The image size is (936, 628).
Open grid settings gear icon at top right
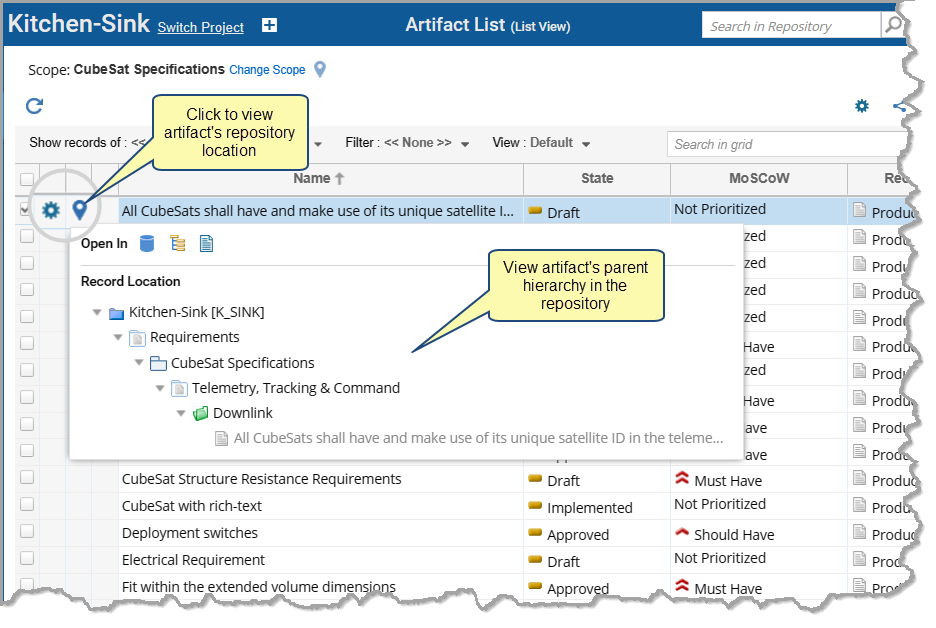[x=861, y=106]
